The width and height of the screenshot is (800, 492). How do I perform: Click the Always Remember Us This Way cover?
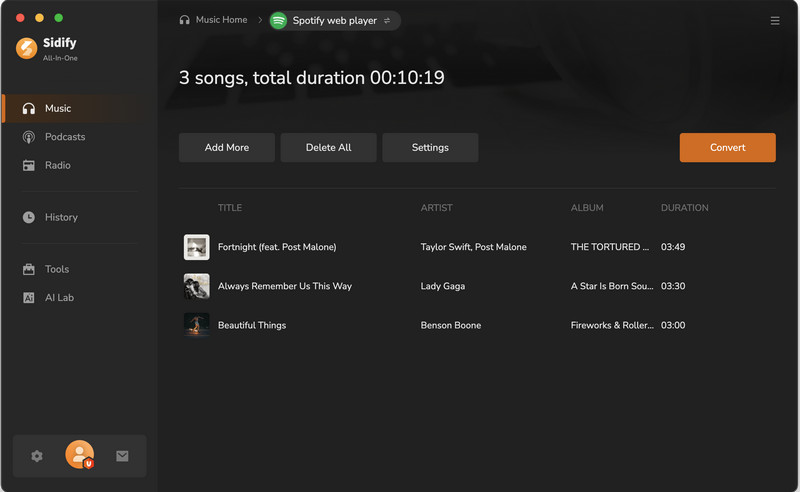click(196, 286)
